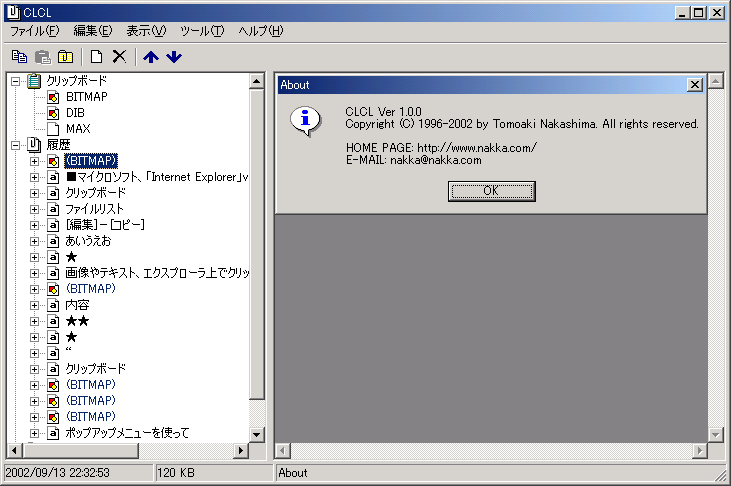Click the New item toolbar icon

pos(97,57)
